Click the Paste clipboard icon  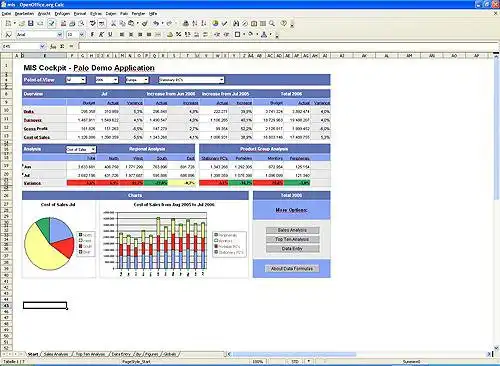[x=131, y=23]
